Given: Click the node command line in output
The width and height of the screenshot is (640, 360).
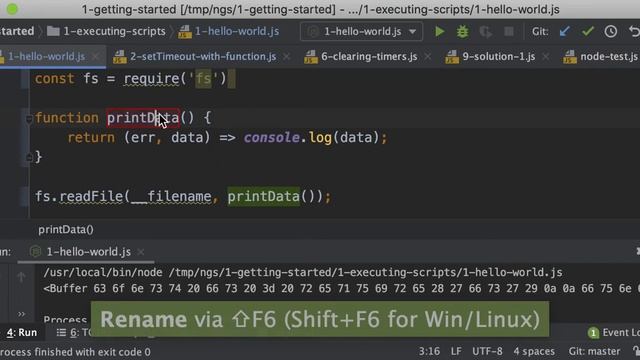Looking at the screenshot, I should coord(303,272).
